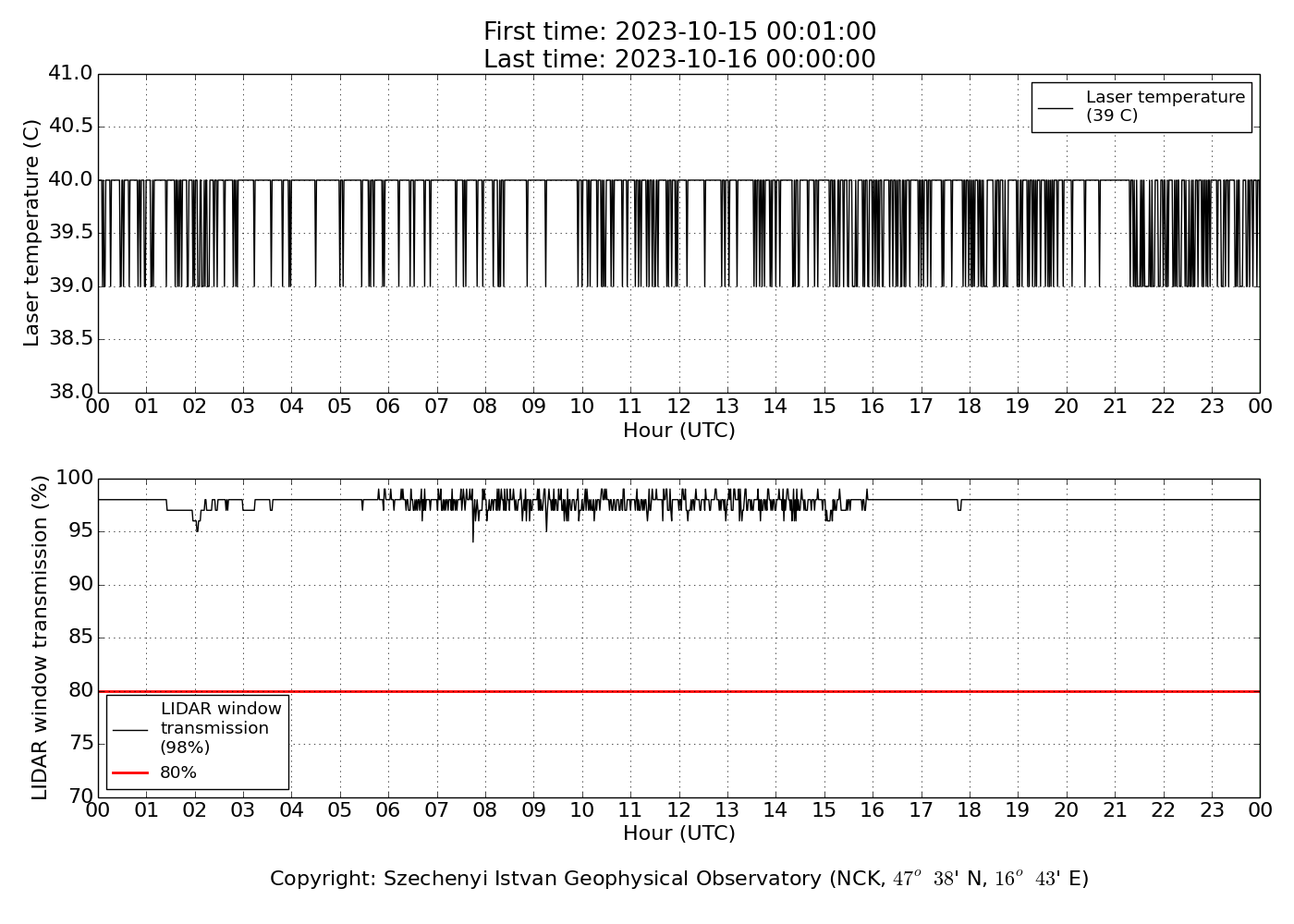Click the 'Last time: 2023-10-16 00:00:00' title line
Screen dimensions: 1294x924
coord(679,59)
